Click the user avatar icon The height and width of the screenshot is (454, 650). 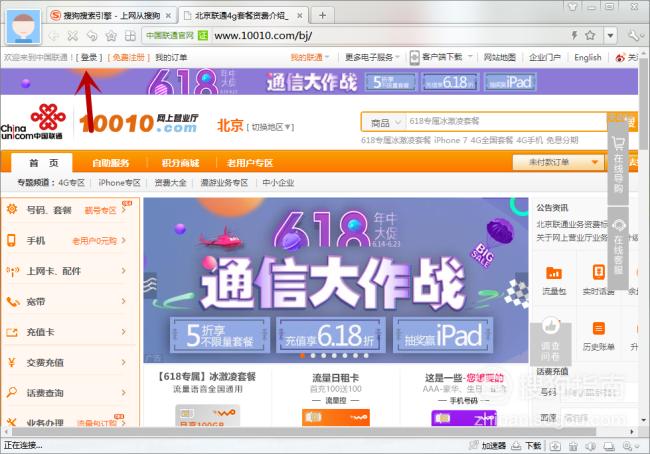click(x=24, y=27)
